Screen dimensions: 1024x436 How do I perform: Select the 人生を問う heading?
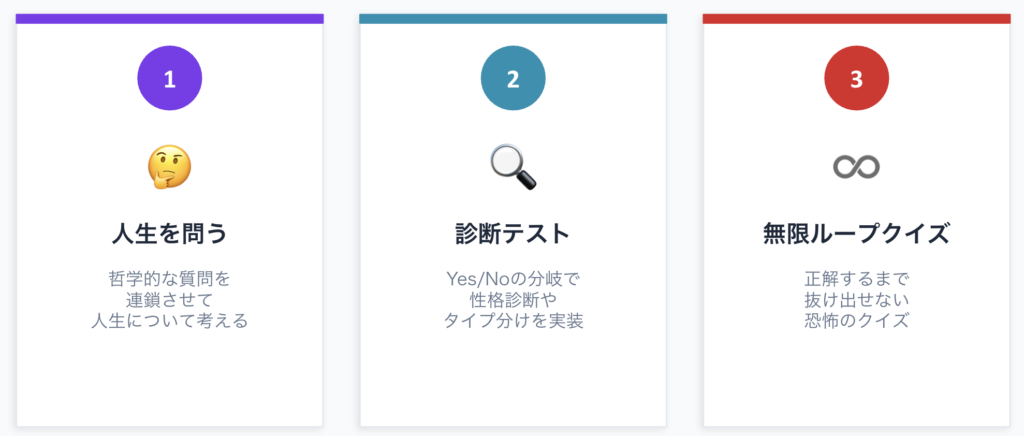169,234
